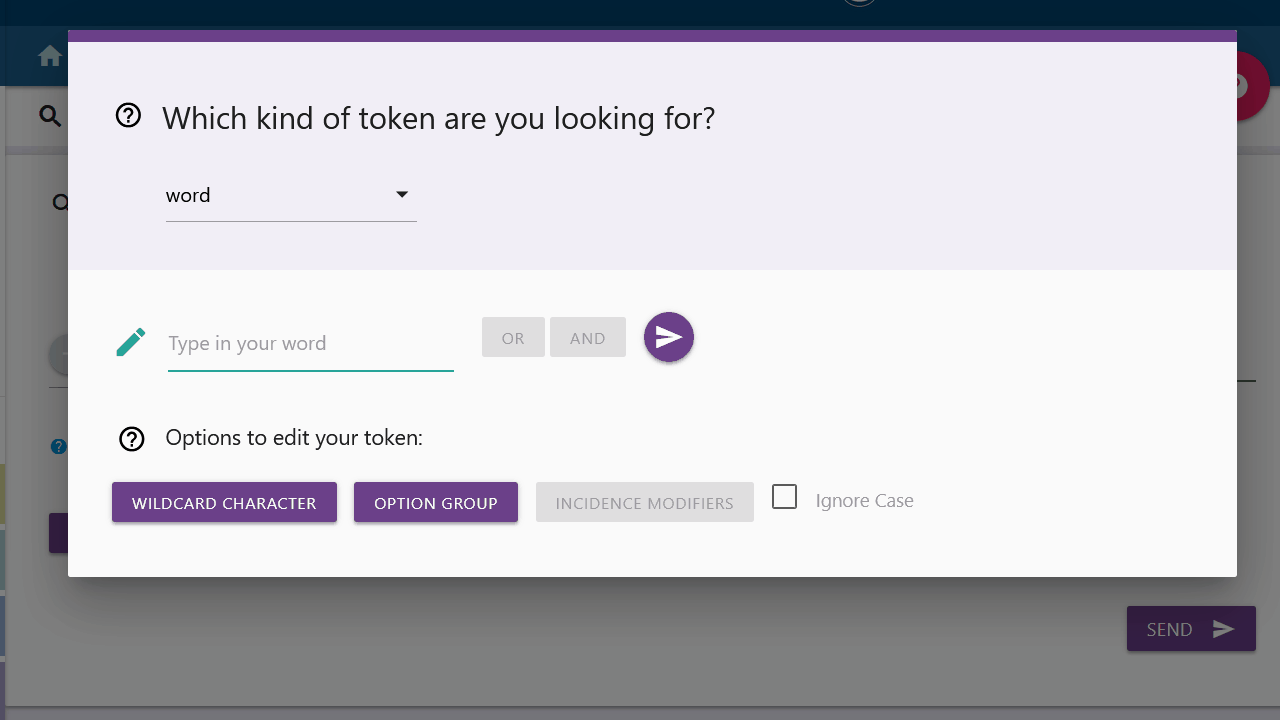The width and height of the screenshot is (1280, 720).
Task: Click the INCIDENCE MODIFIERS button
Action: pyautogui.click(x=644, y=503)
